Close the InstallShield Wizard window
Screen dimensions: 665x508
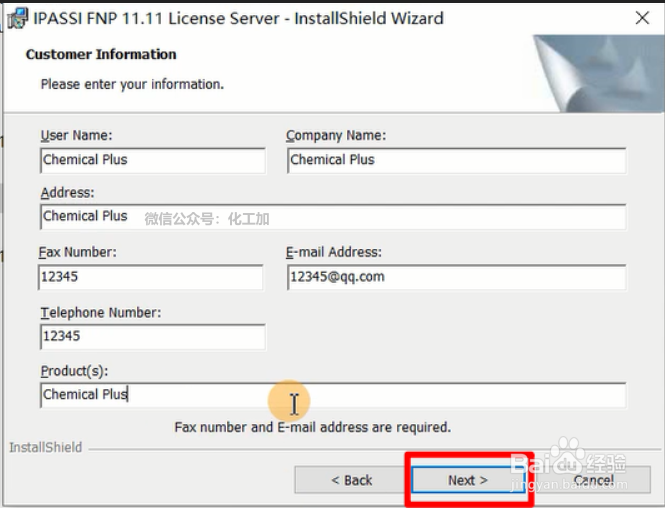point(642,18)
